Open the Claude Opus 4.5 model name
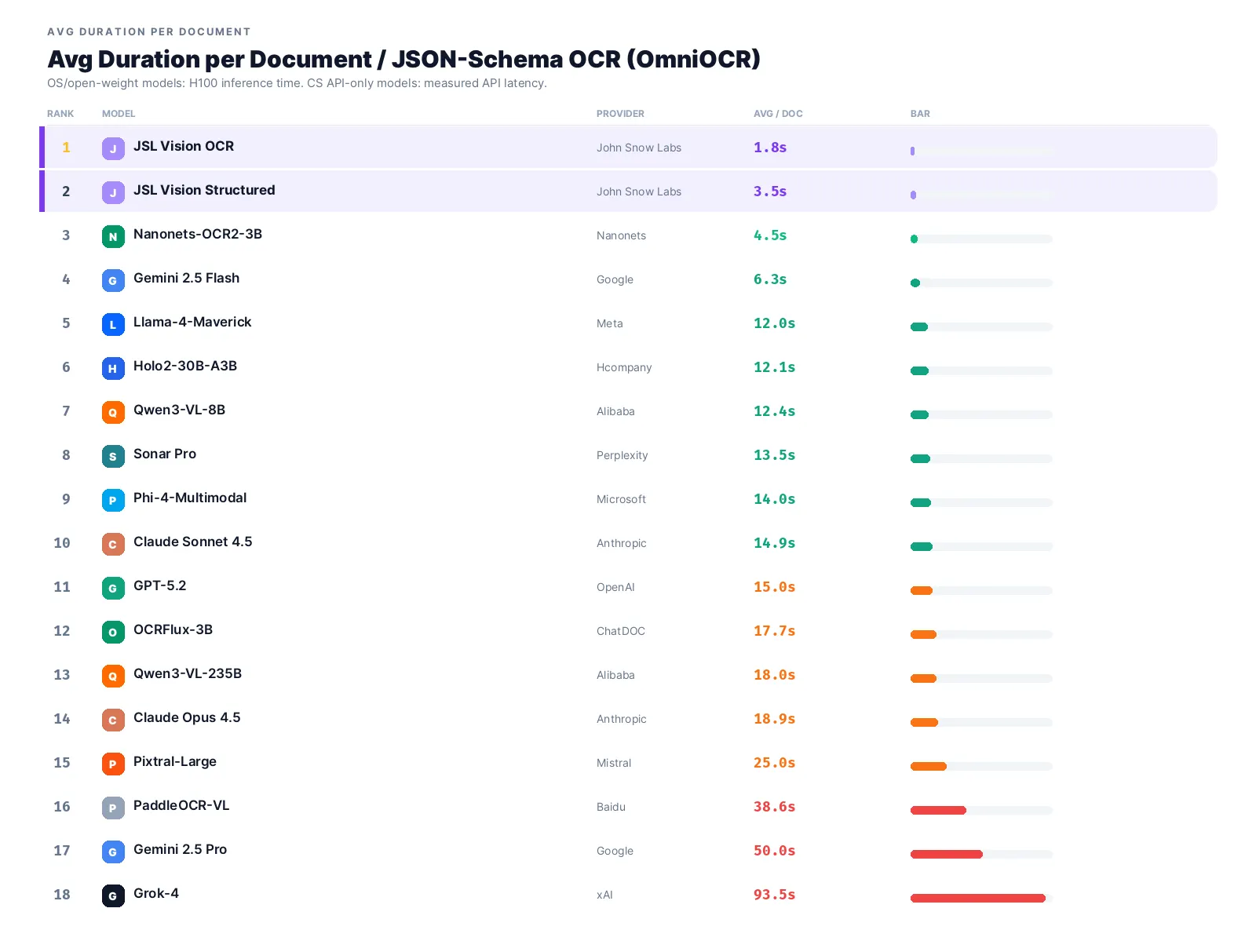1256x952 pixels. [x=187, y=717]
